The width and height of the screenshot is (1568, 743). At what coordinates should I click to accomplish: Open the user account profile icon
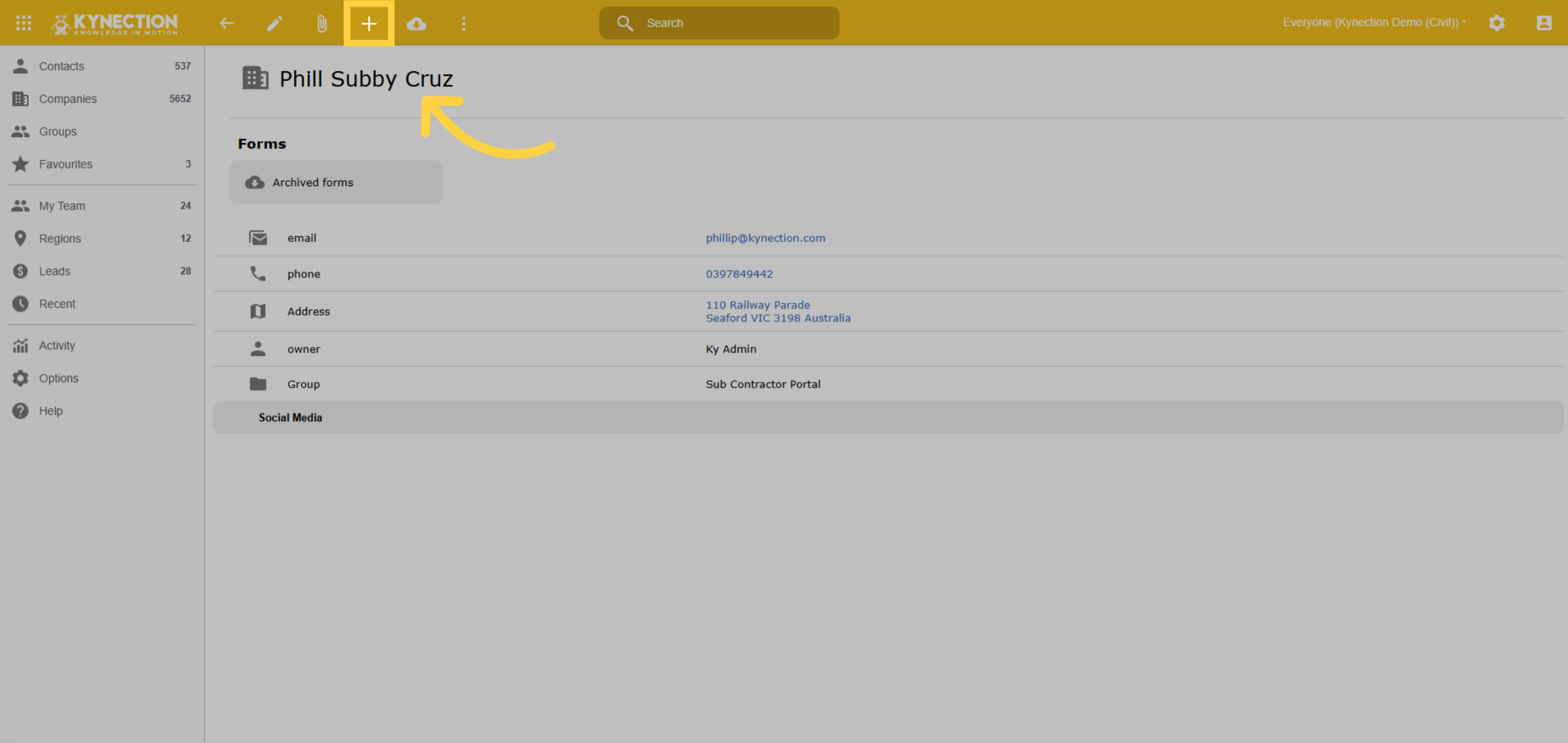[1544, 23]
